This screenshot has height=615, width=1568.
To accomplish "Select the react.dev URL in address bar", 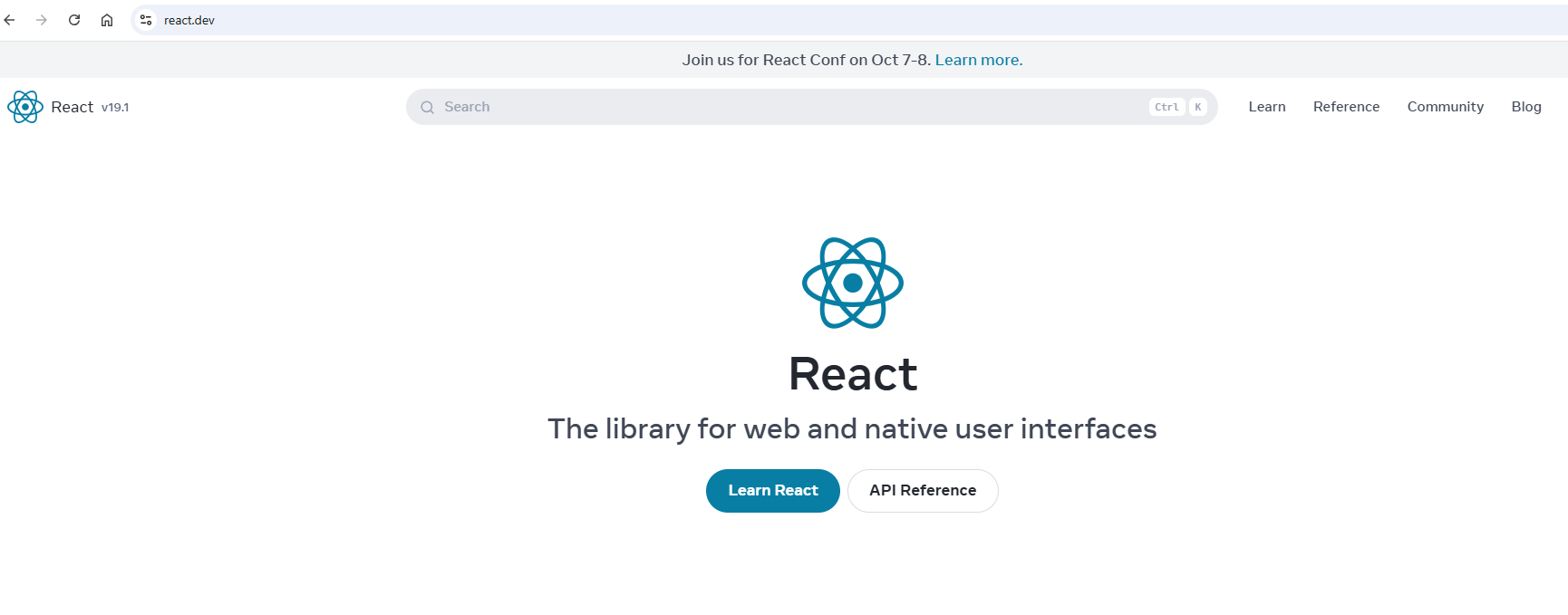I will 189,20.
